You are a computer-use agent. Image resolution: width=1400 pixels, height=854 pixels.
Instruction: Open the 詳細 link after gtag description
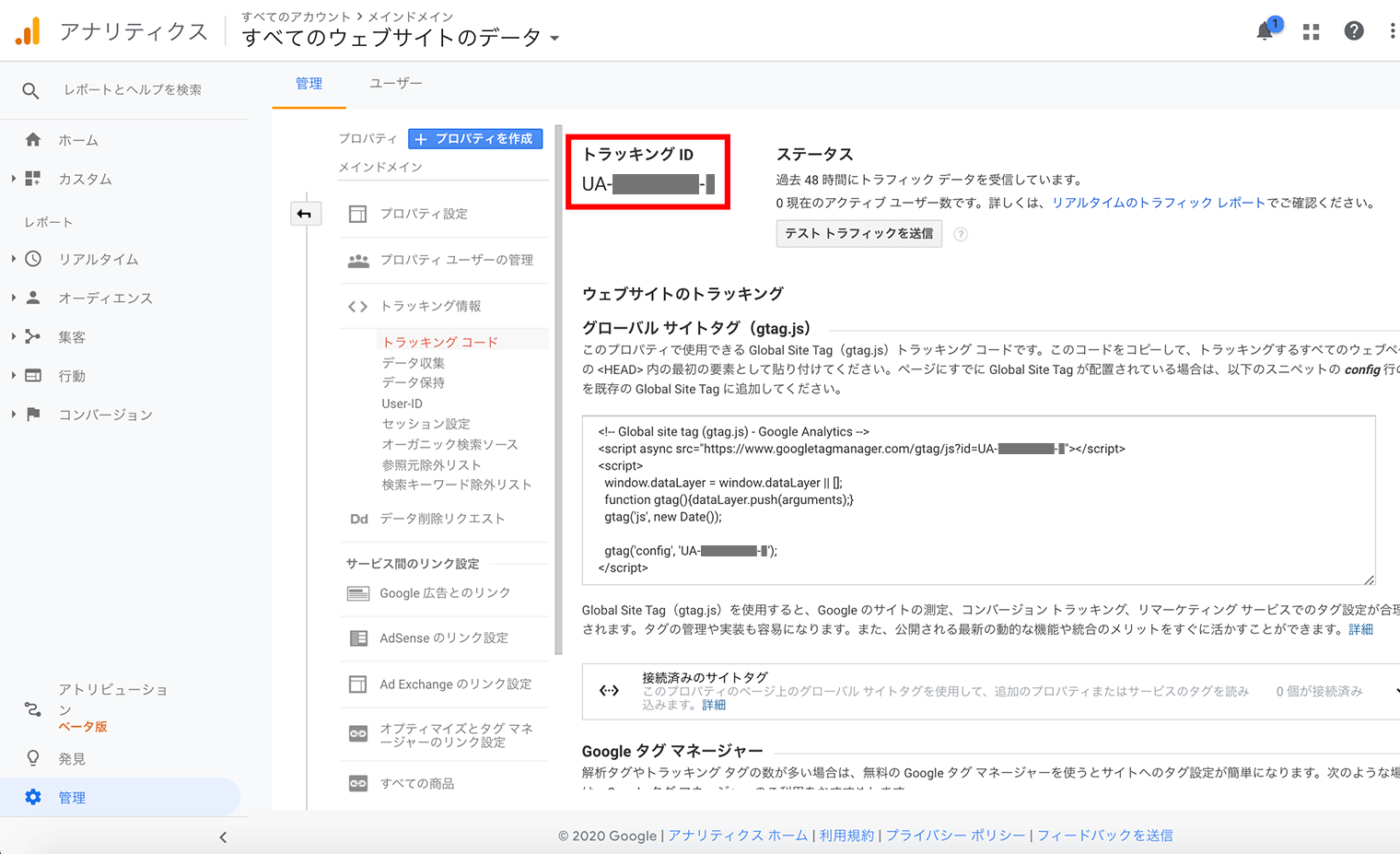(1361, 629)
